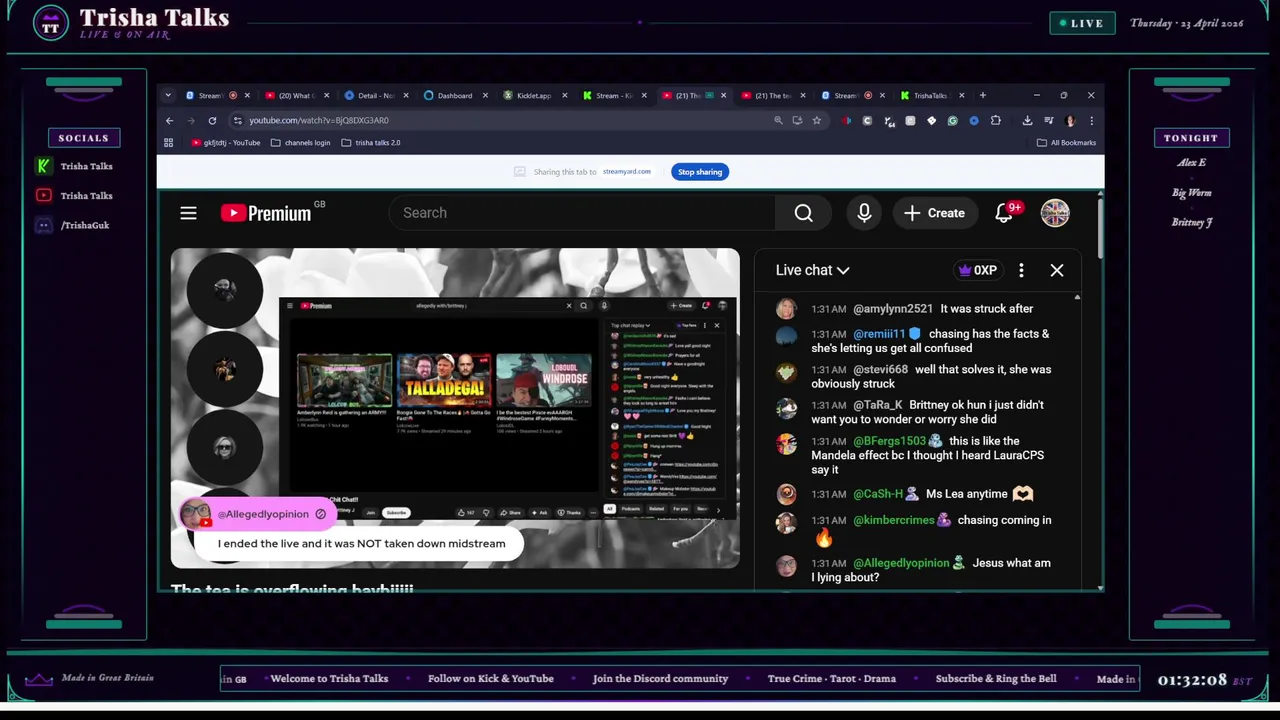Viewport: 1280px width, 720px height.
Task: Open the Chrome profile avatar
Action: (1070, 120)
